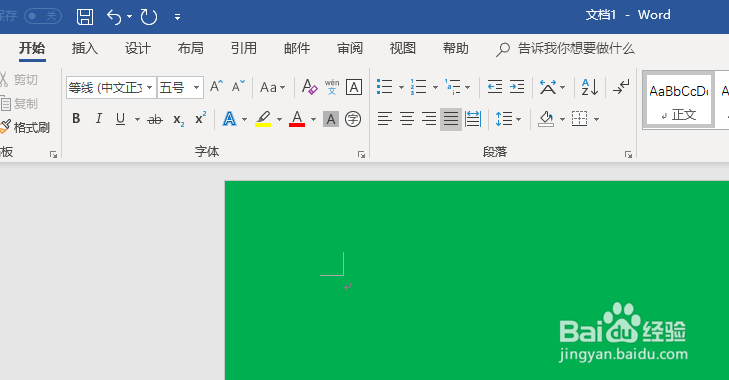Click the Justify alignment icon

coord(451,119)
